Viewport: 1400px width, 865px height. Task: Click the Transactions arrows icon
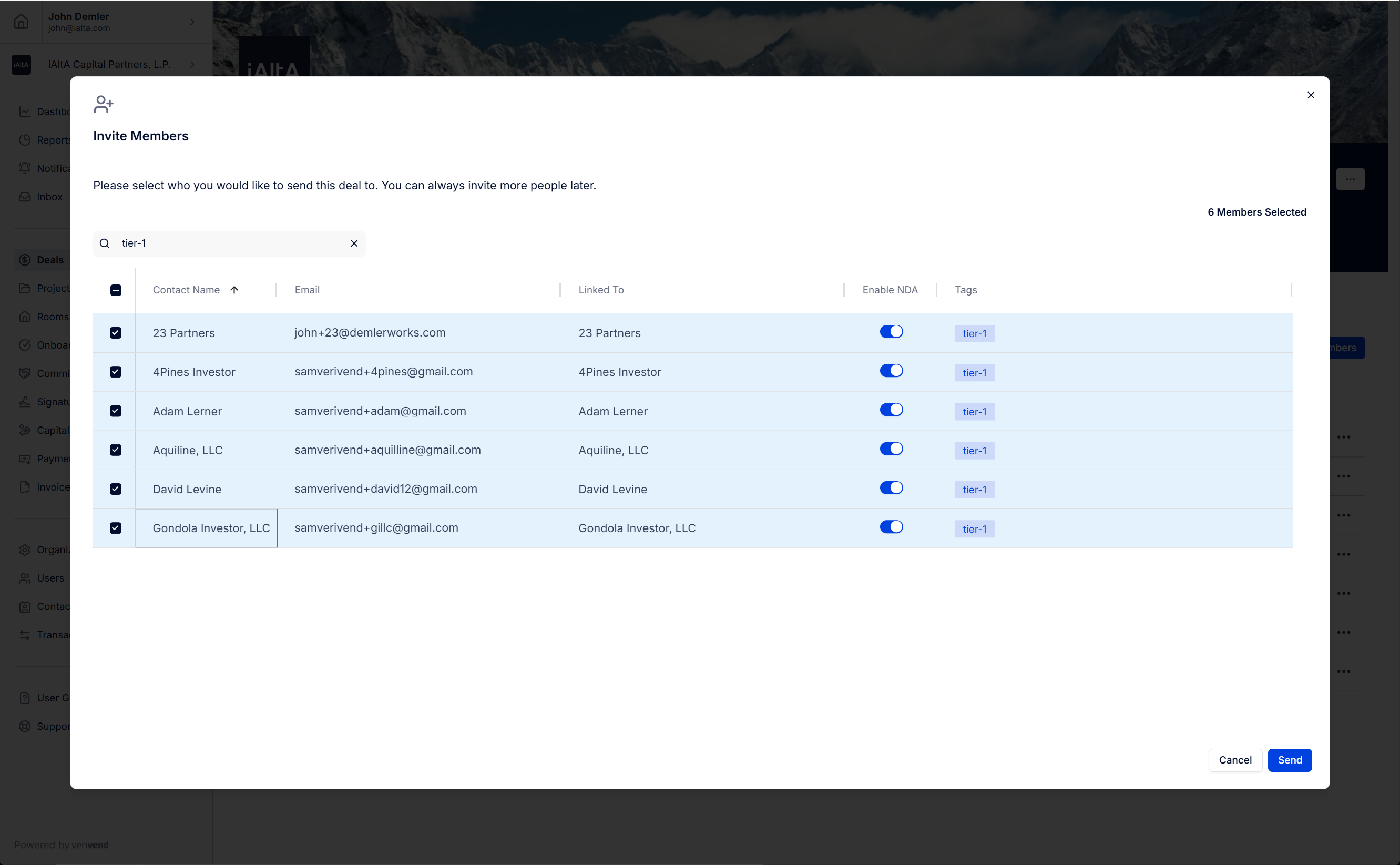pos(25,635)
